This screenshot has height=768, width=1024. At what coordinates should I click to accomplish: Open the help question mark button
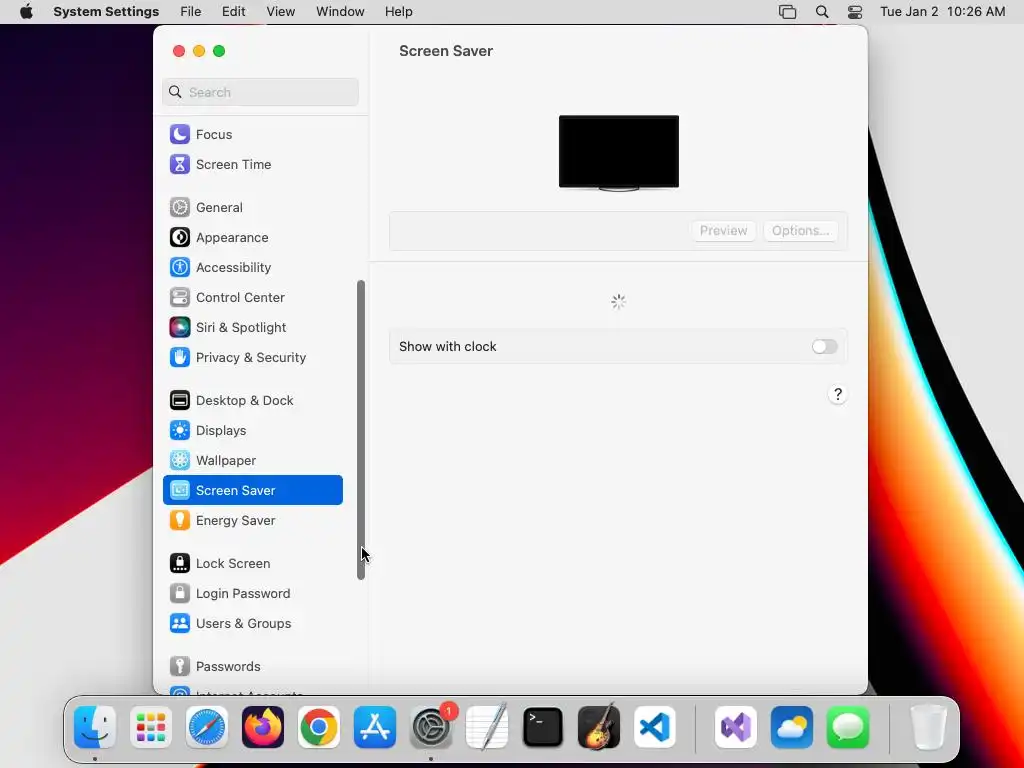[838, 394]
